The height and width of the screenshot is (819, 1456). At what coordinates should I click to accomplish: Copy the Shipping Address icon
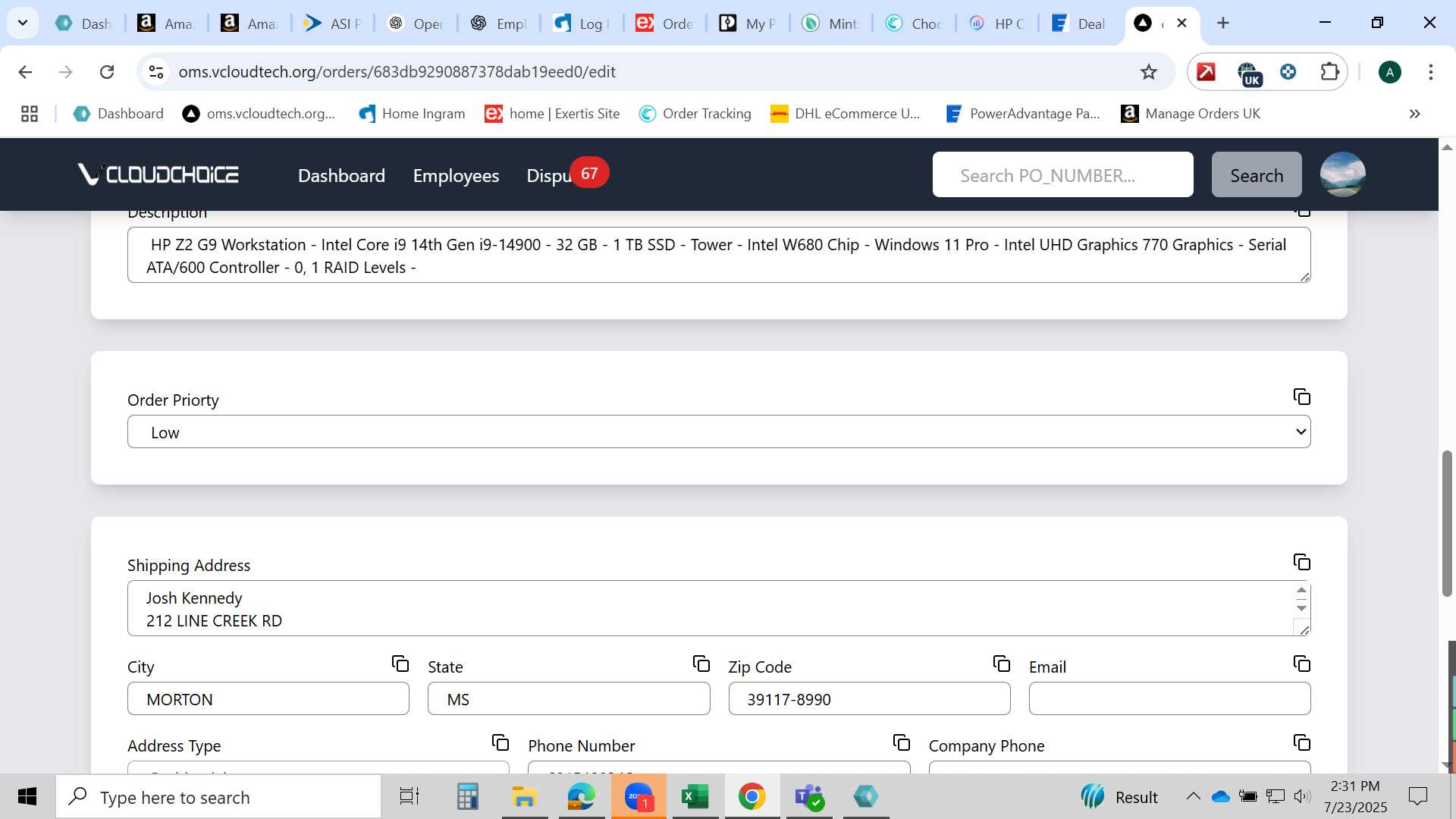click(x=1302, y=562)
